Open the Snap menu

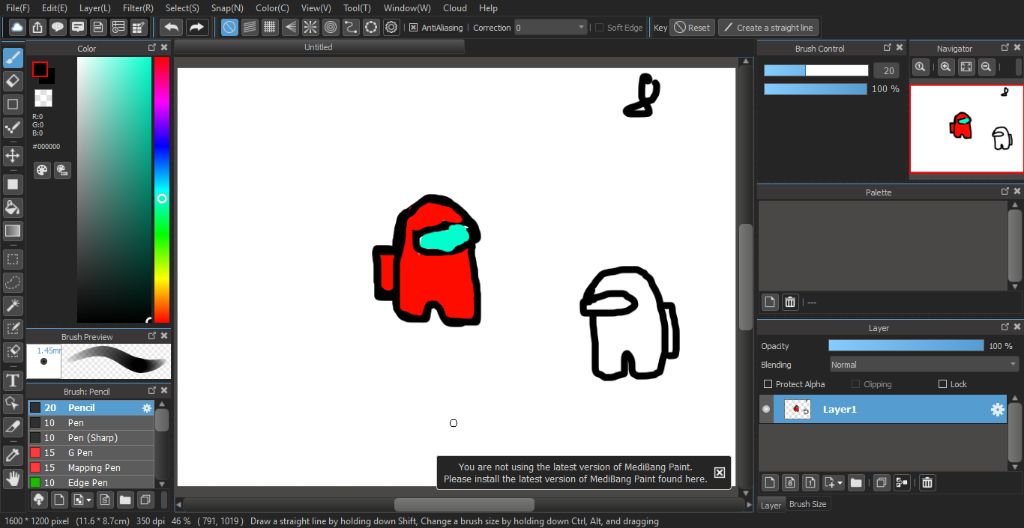pos(227,8)
